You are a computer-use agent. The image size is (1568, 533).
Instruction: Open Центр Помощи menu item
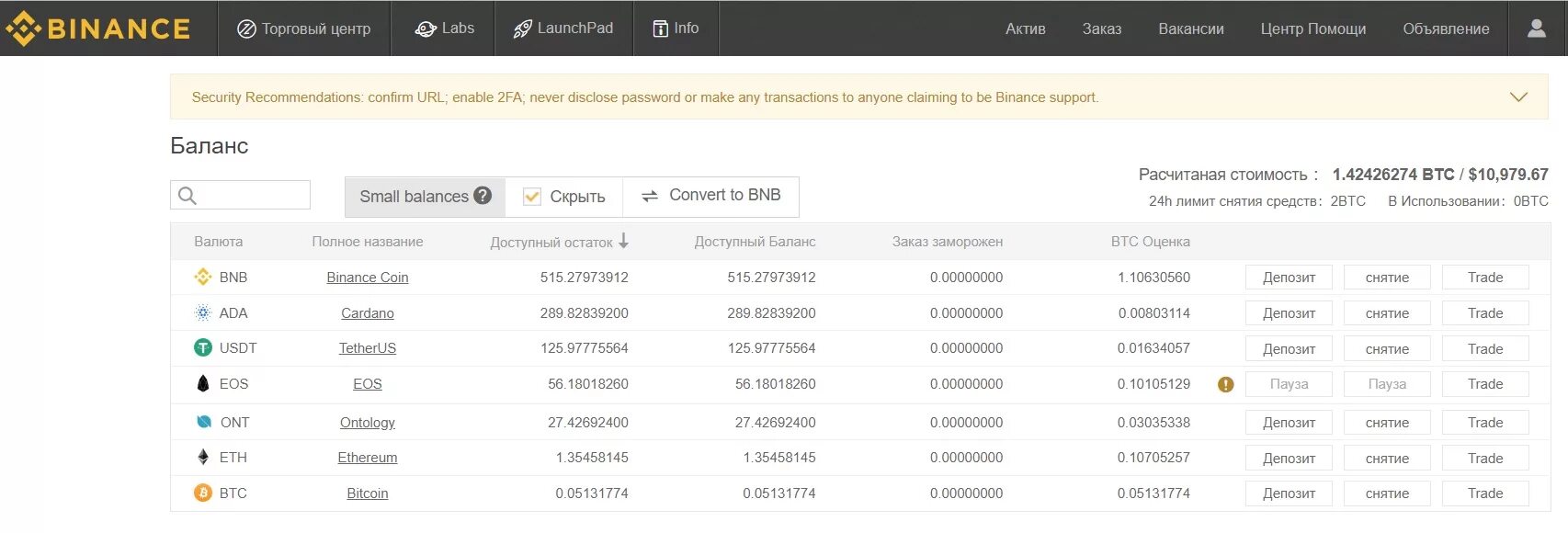pyautogui.click(x=1313, y=28)
